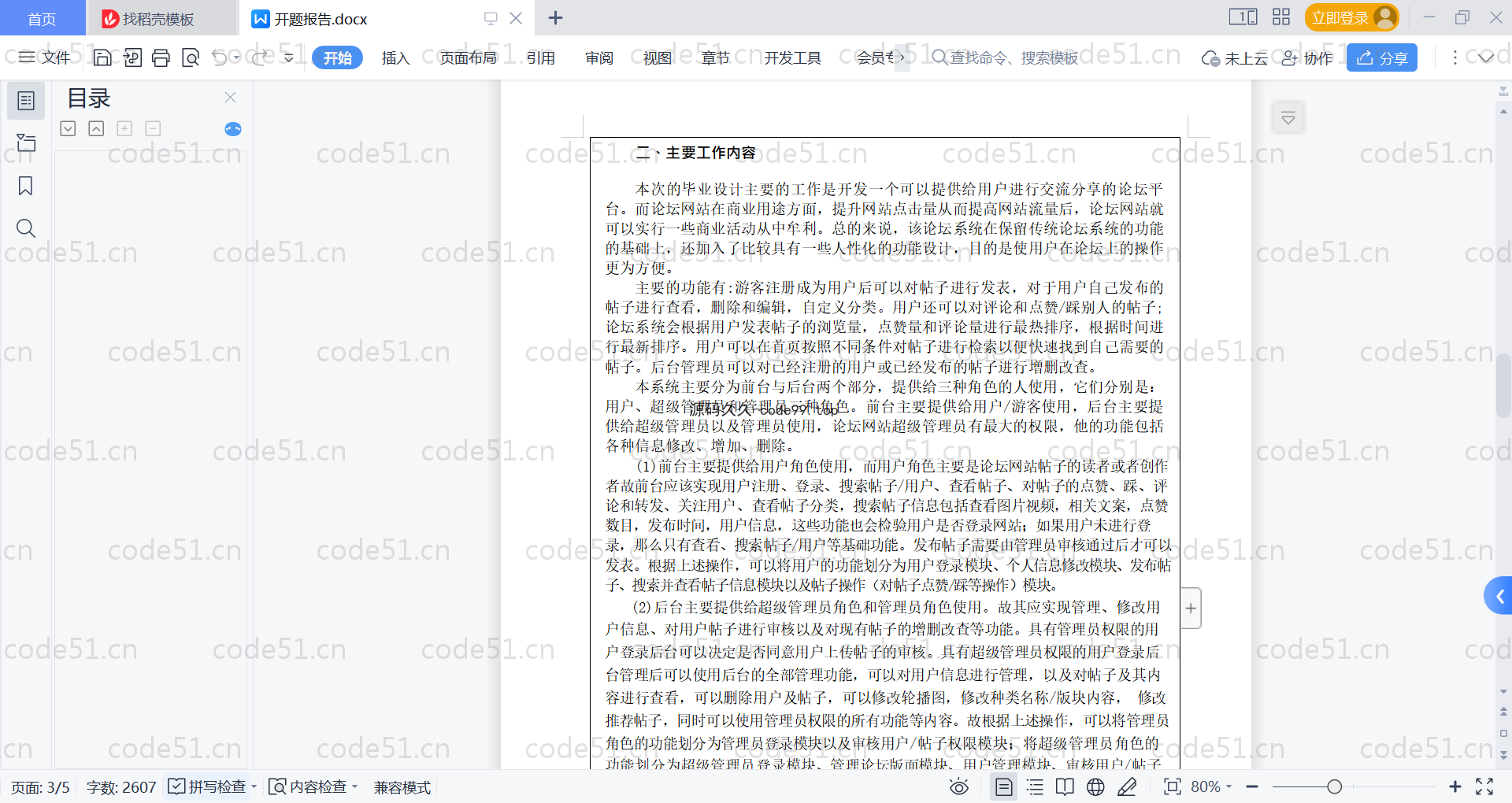Screen dimensions: 1512x803
Task: Add a new tab with plus
Action: (555, 17)
